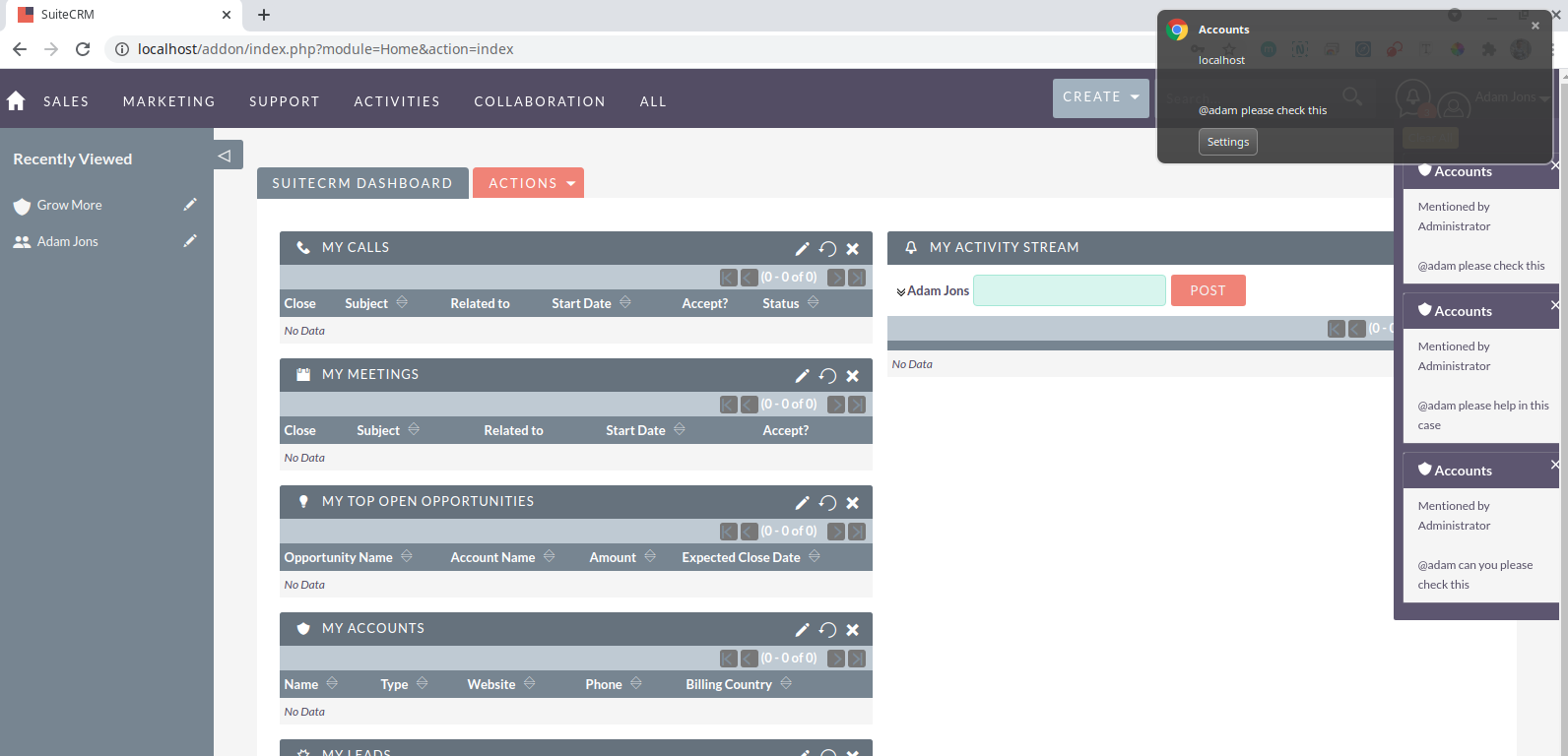Close the SuiteCRM browser tab
Screen dimensions: 1568x756
227,15
